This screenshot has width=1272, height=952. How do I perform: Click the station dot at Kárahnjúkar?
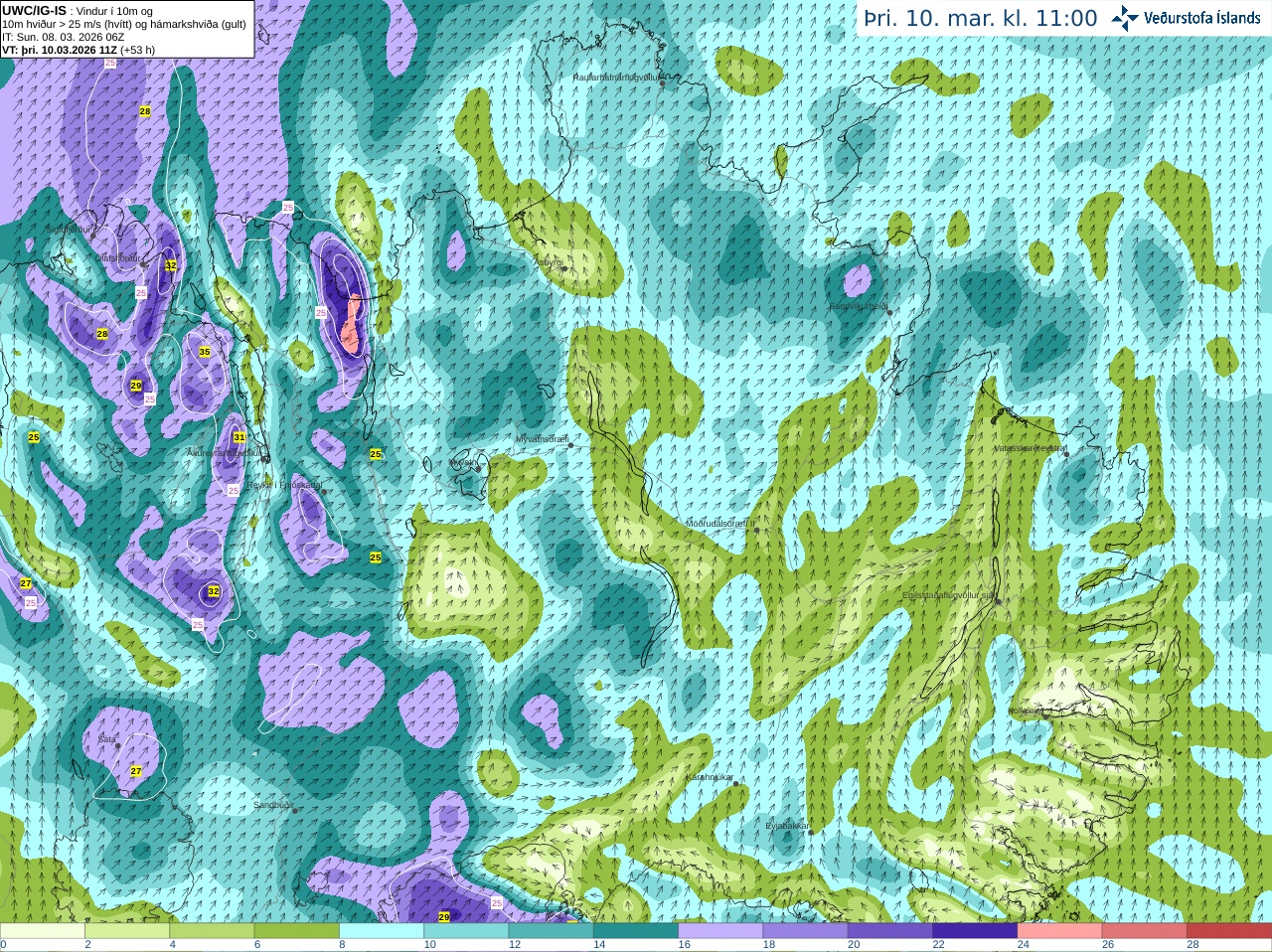[736, 784]
